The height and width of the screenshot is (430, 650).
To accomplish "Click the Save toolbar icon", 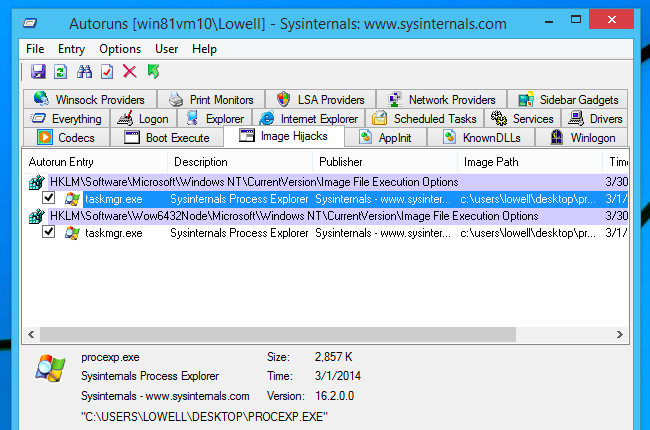I will pyautogui.click(x=38, y=72).
